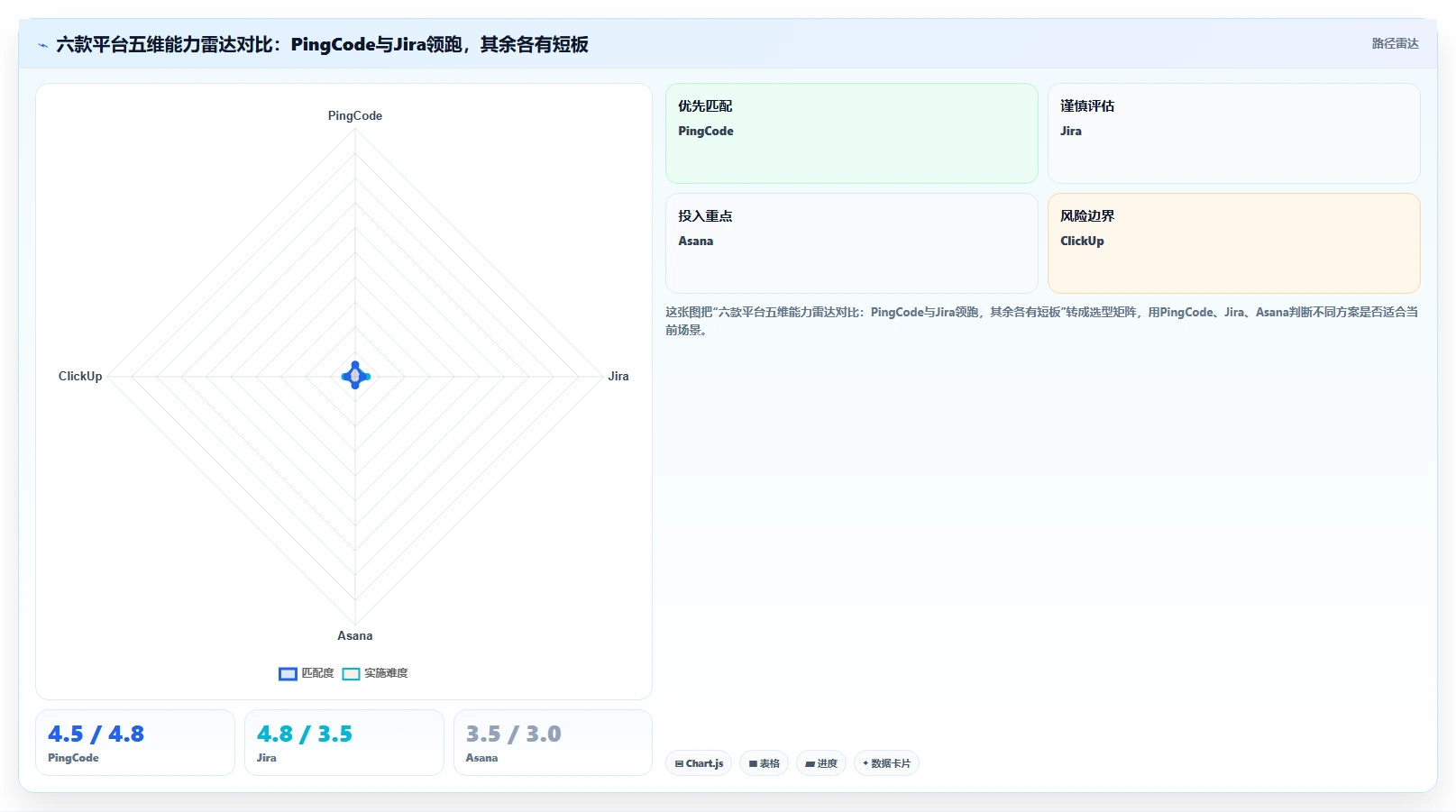The height and width of the screenshot is (812, 1456).
Task: Click the chart title 六款平台五维能力雷达对比
Action: (x=322, y=44)
